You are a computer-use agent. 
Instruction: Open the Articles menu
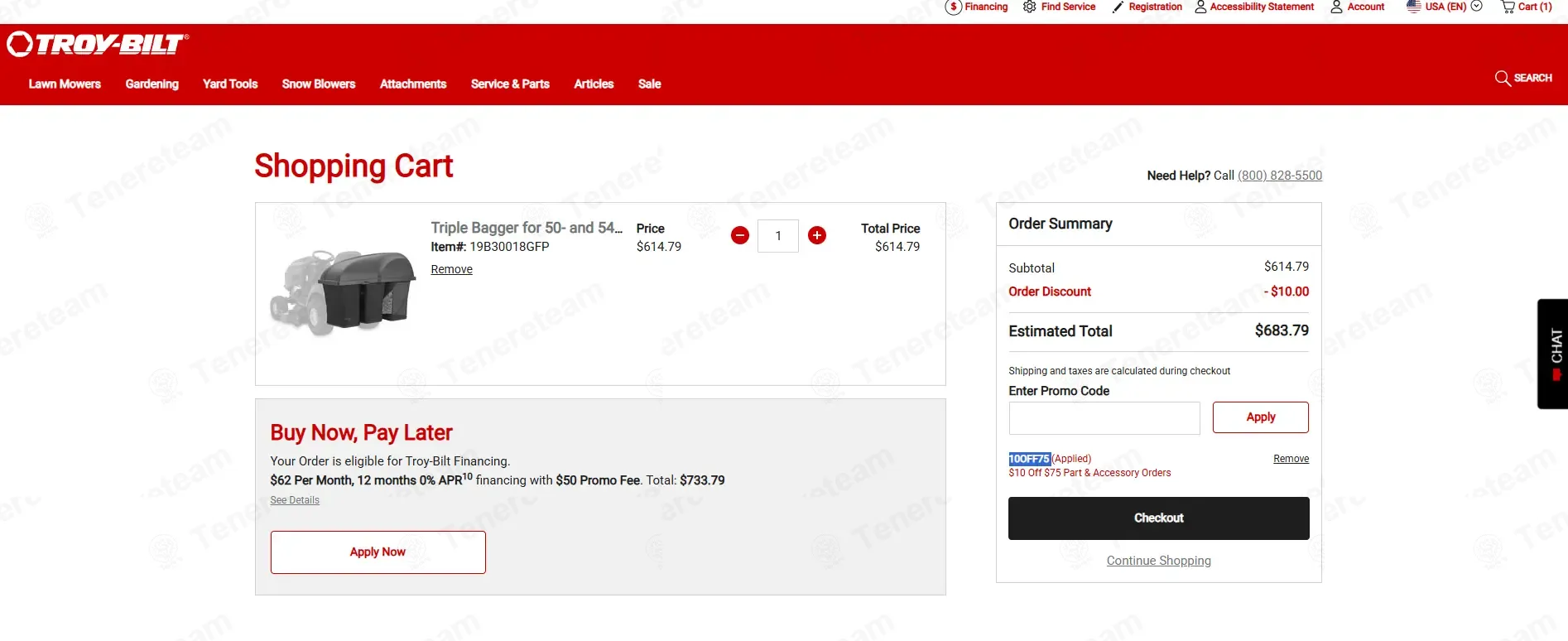(594, 84)
